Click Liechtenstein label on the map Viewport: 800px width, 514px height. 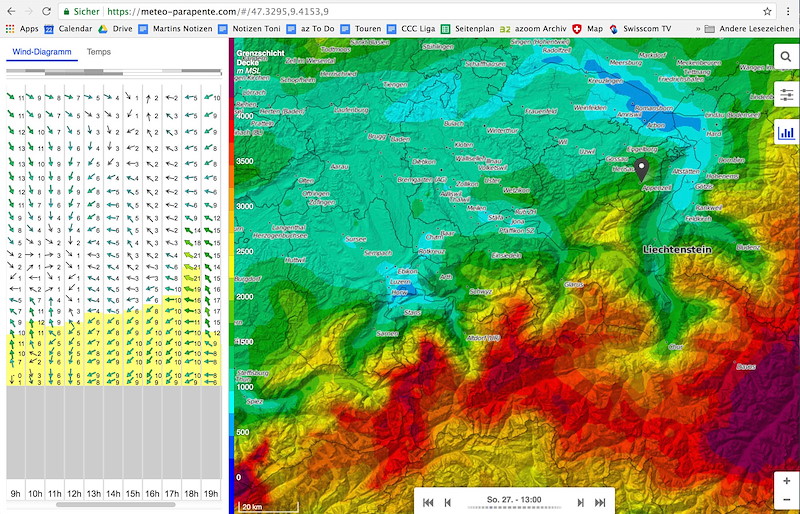tap(677, 250)
